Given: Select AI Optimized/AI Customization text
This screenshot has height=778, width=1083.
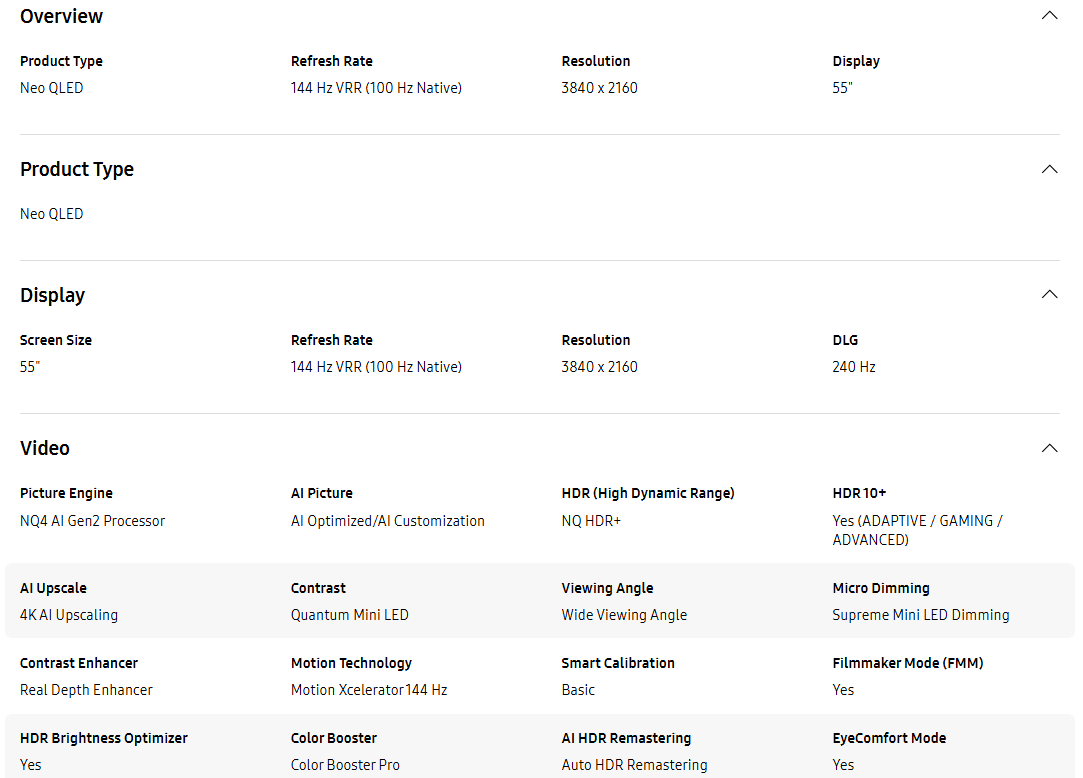Looking at the screenshot, I should pos(388,521).
